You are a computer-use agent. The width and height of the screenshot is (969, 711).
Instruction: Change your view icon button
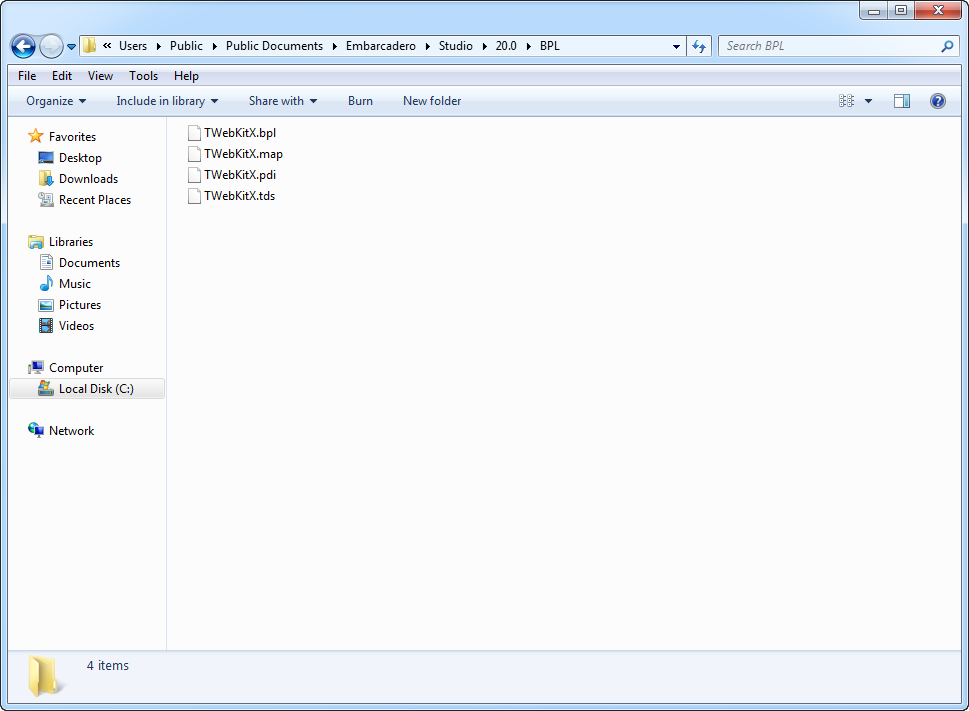(847, 101)
